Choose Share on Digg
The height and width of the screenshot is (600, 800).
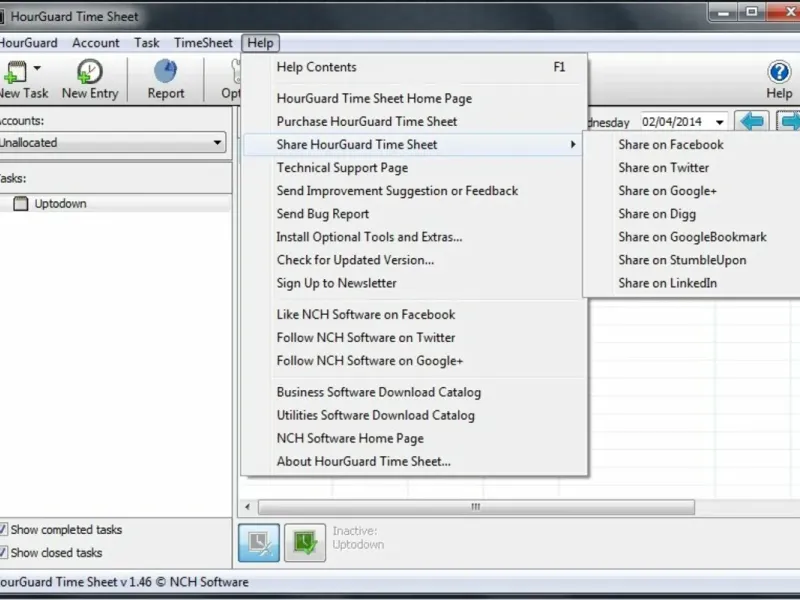692,214
